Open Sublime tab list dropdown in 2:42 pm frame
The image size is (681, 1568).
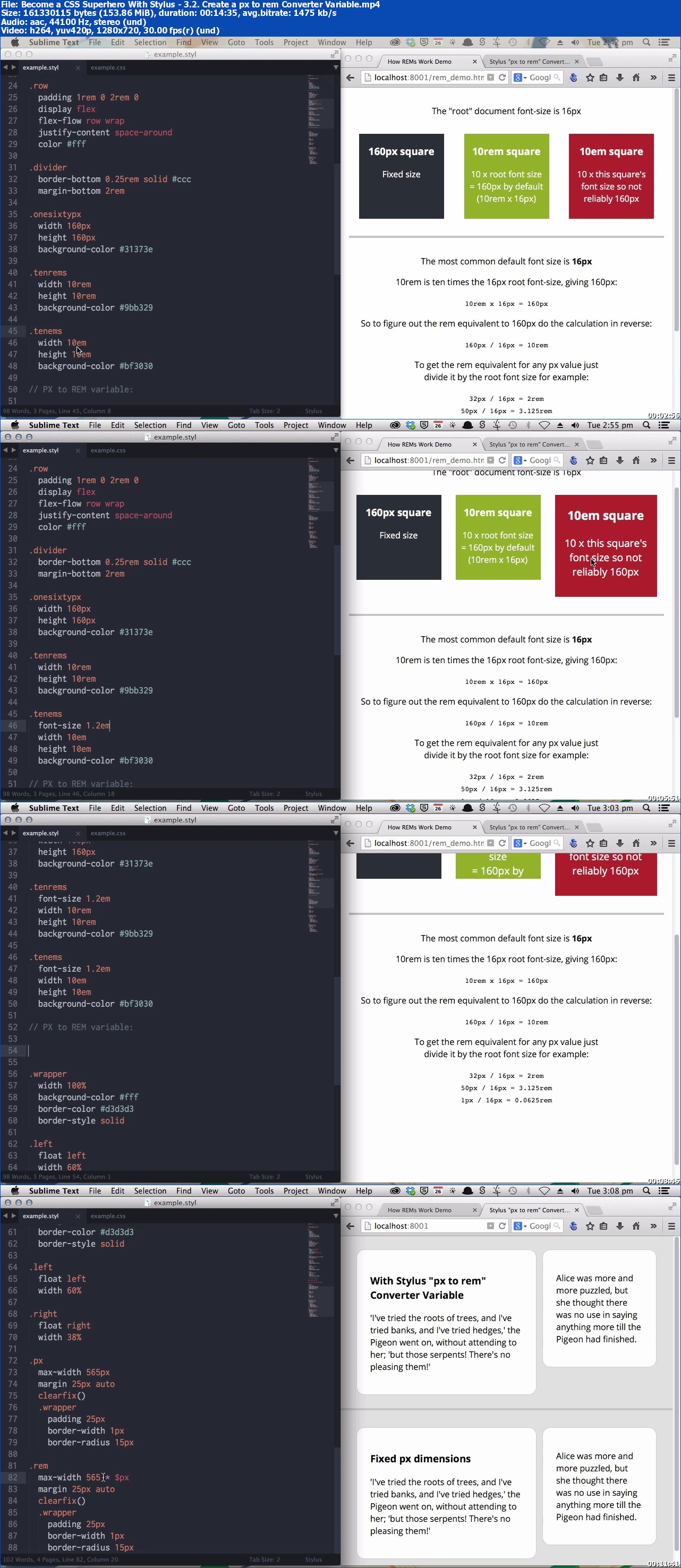tap(335, 67)
